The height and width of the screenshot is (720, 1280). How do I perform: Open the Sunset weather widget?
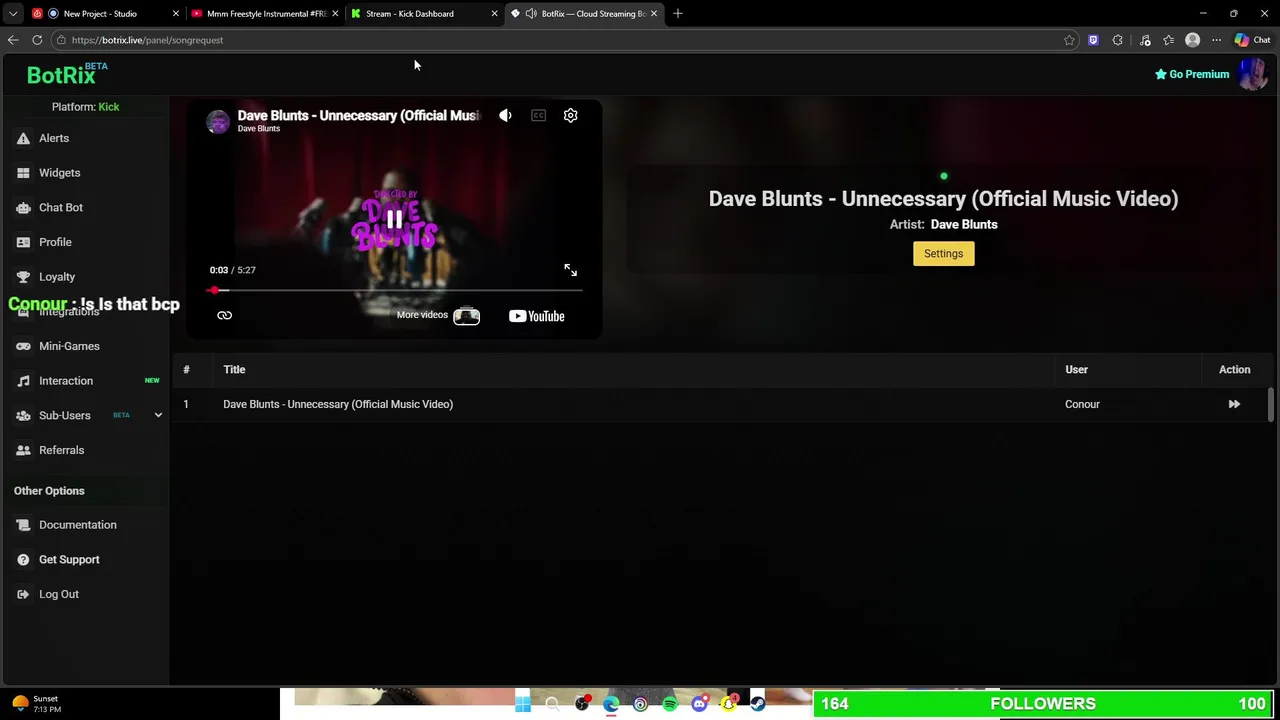36,704
